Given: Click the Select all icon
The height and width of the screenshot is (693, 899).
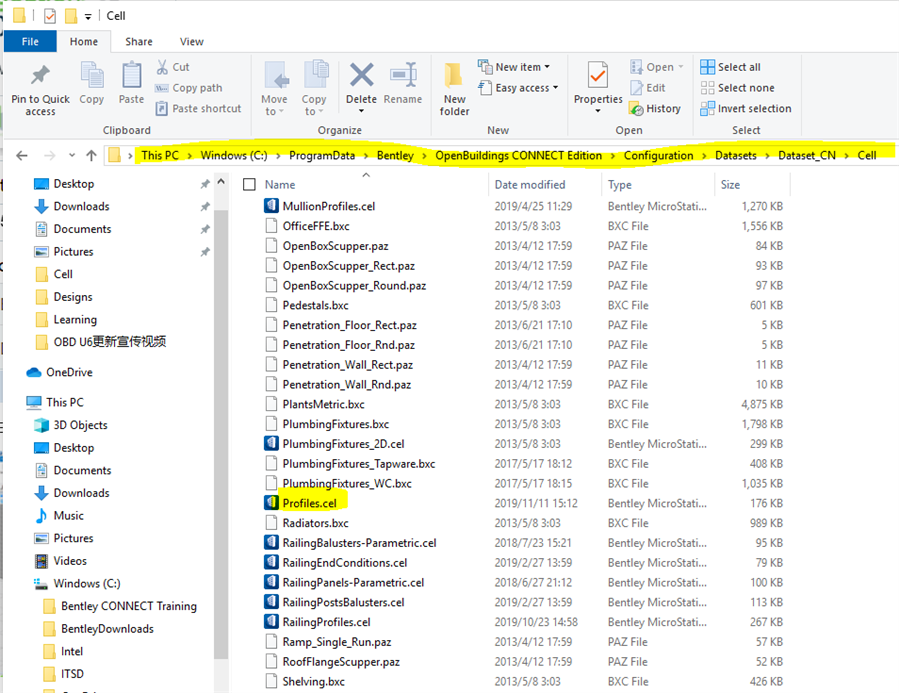Looking at the screenshot, I should 708,67.
